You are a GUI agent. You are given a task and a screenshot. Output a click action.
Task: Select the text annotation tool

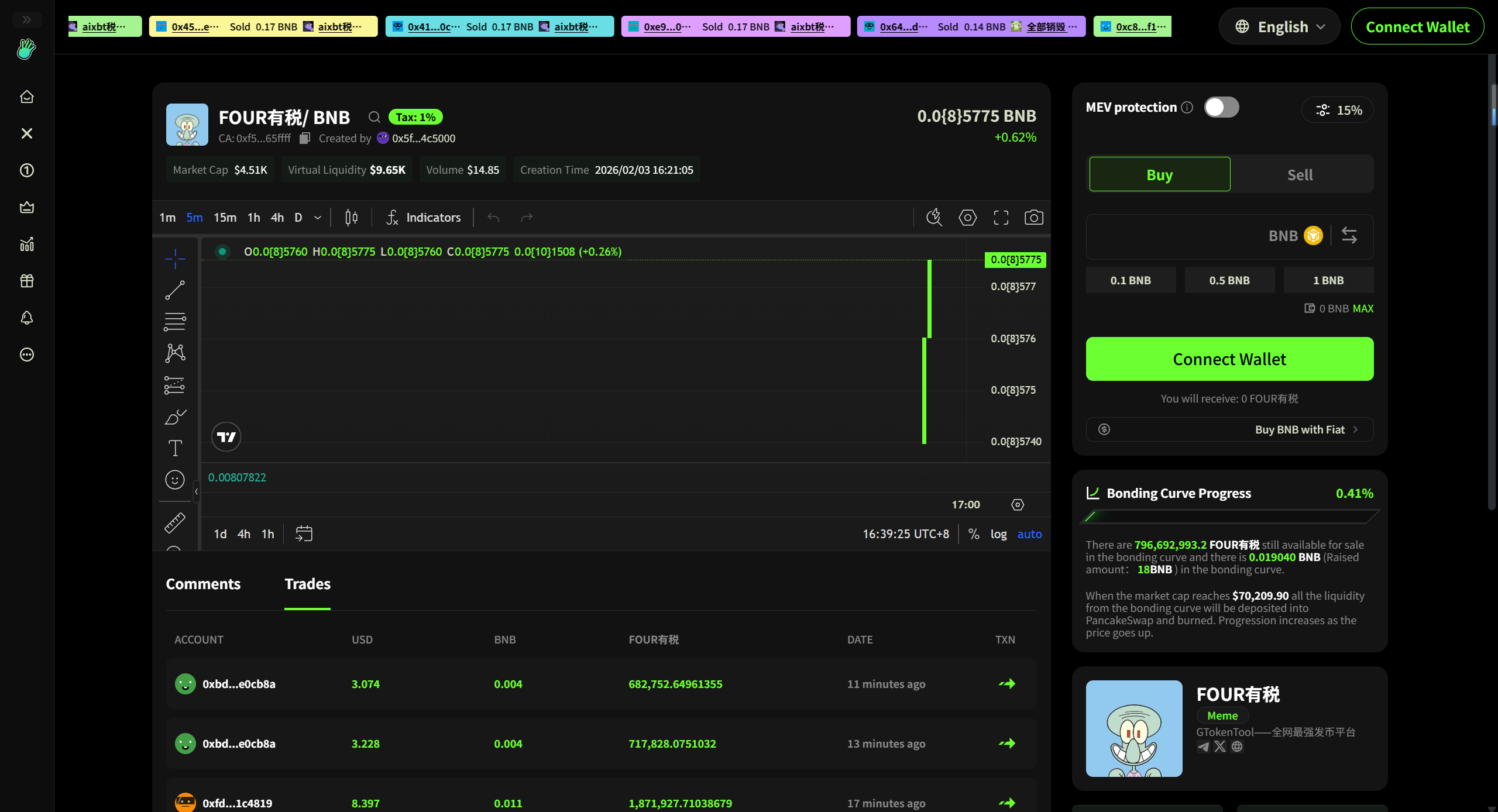tap(174, 448)
